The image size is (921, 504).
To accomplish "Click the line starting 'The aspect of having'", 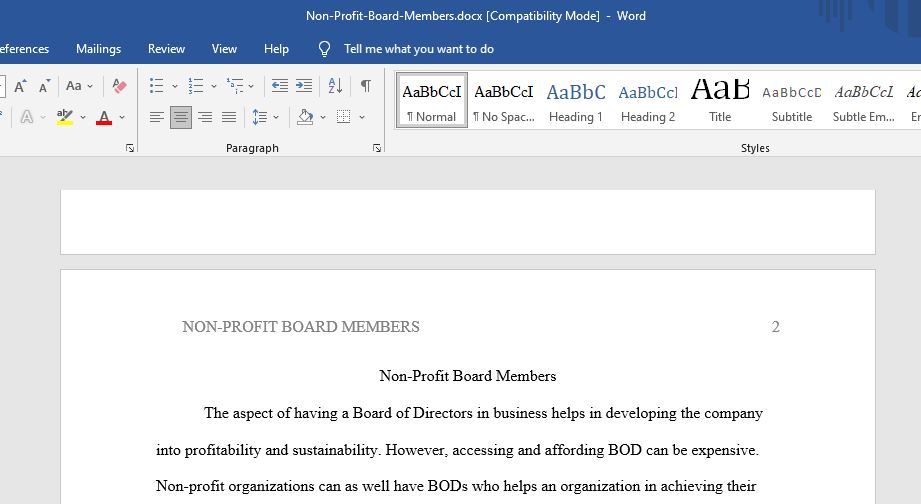I will click(483, 413).
